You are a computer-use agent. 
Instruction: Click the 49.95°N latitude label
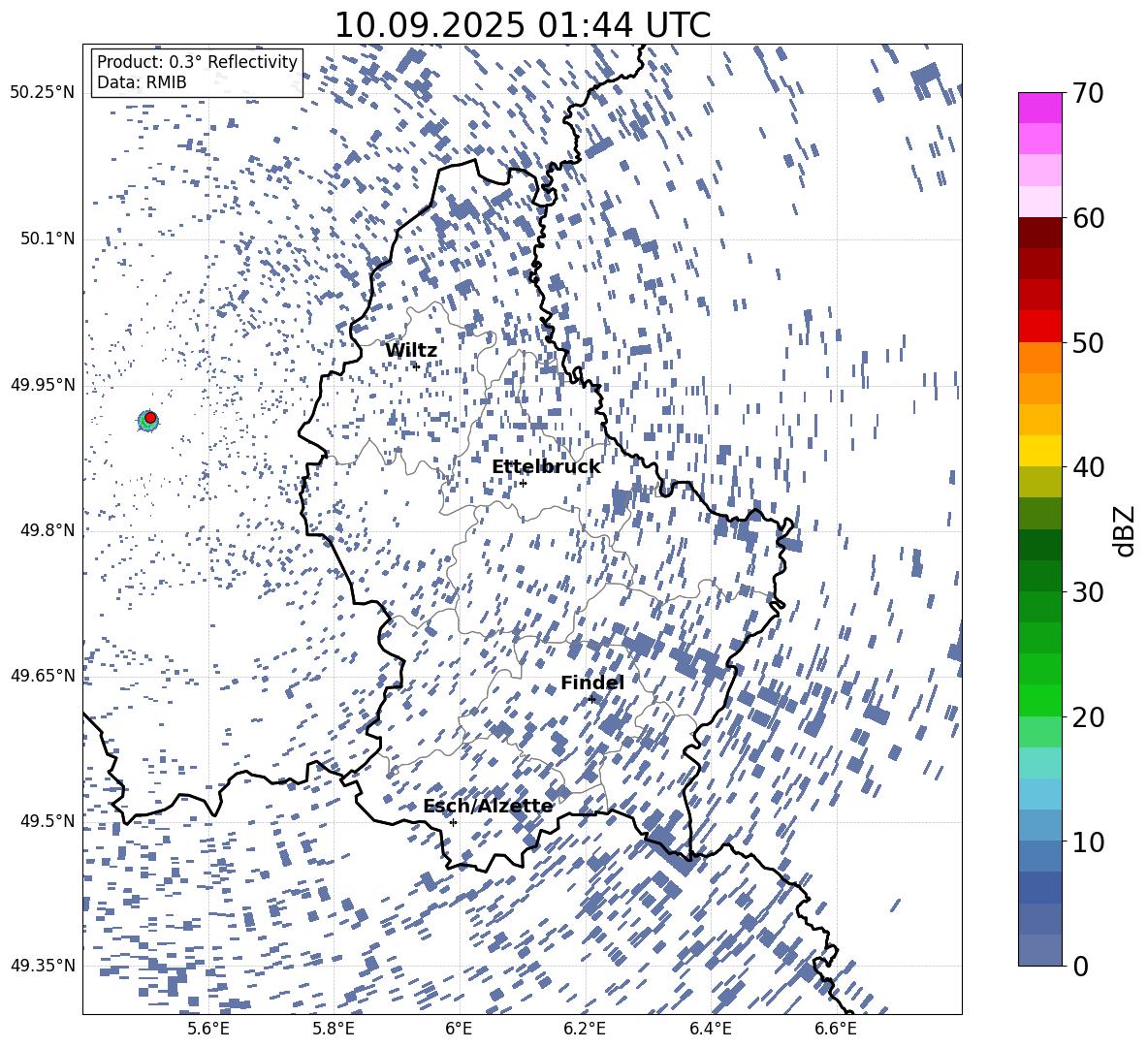[43, 384]
